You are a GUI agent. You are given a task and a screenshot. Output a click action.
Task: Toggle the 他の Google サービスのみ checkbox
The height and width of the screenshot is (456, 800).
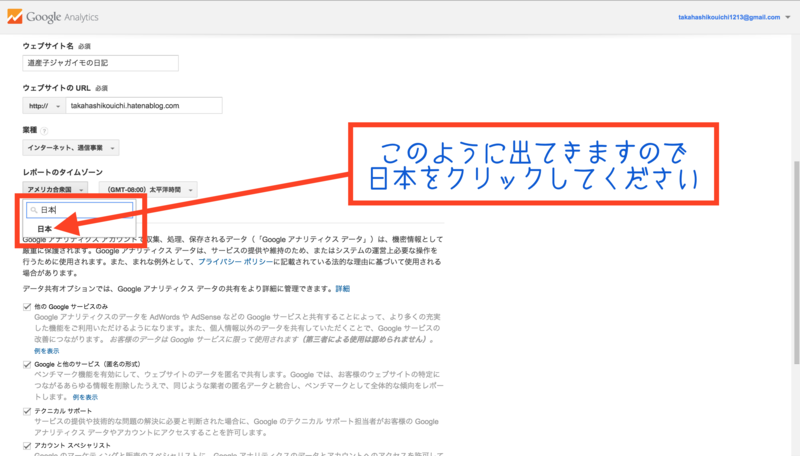(27, 307)
